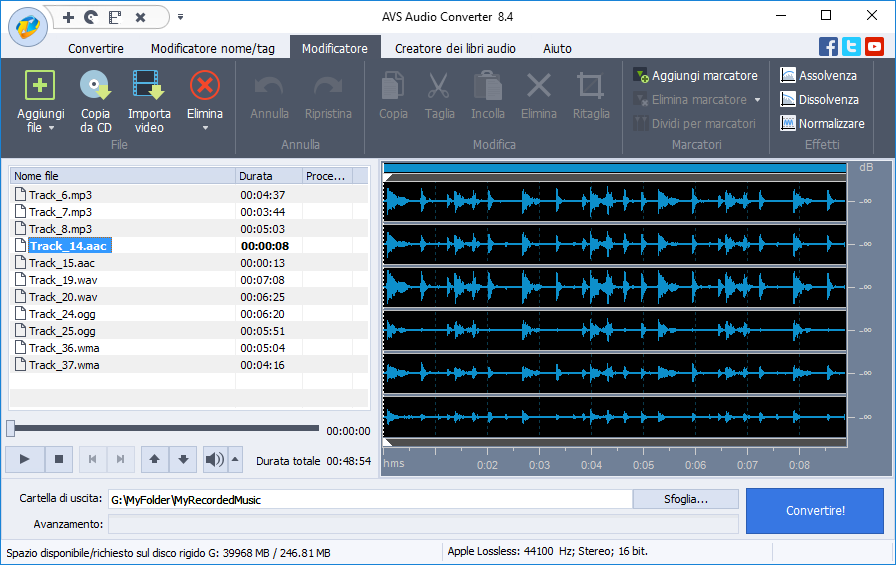The image size is (896, 565).
Task: Click the Ripristina redo icon
Action: 328,87
